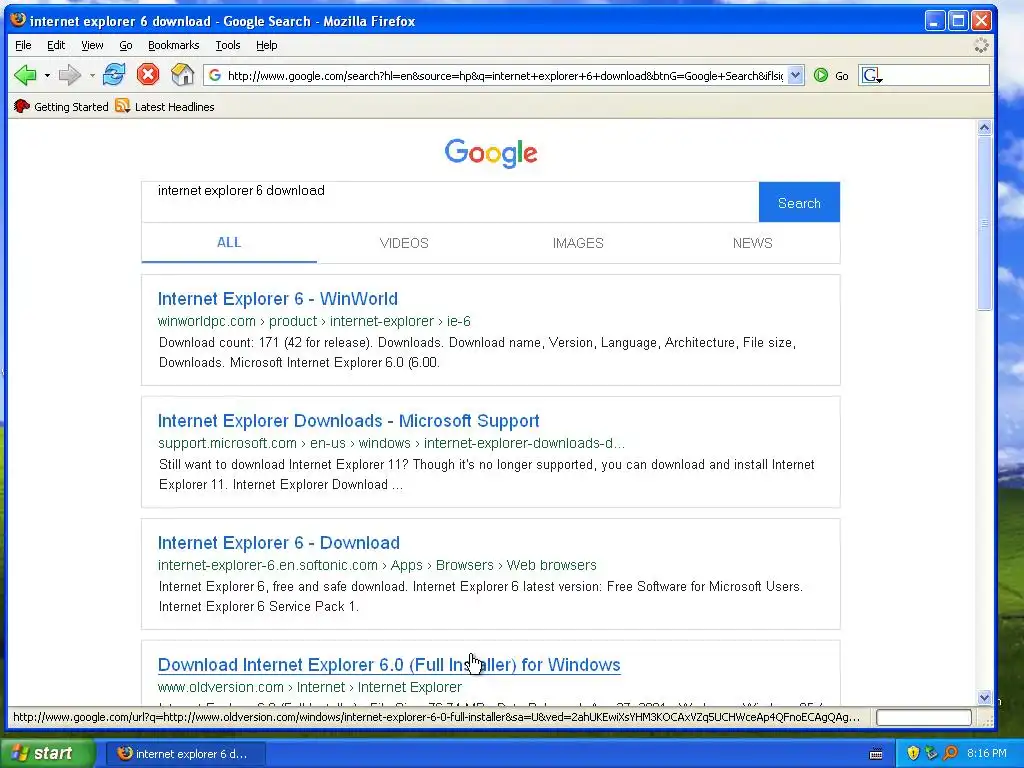Open the Latest Headlines feed bookmark

[165, 106]
